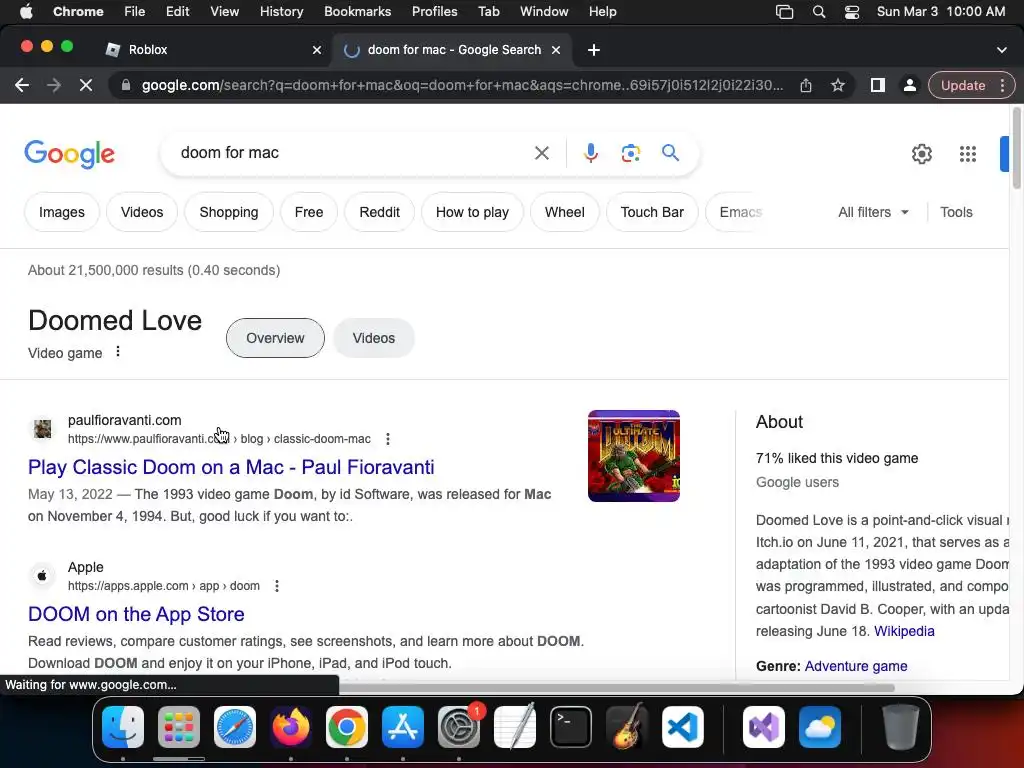Launch Visual Studio Code from the Dock
Screen dimensions: 1024x768
tap(682, 727)
